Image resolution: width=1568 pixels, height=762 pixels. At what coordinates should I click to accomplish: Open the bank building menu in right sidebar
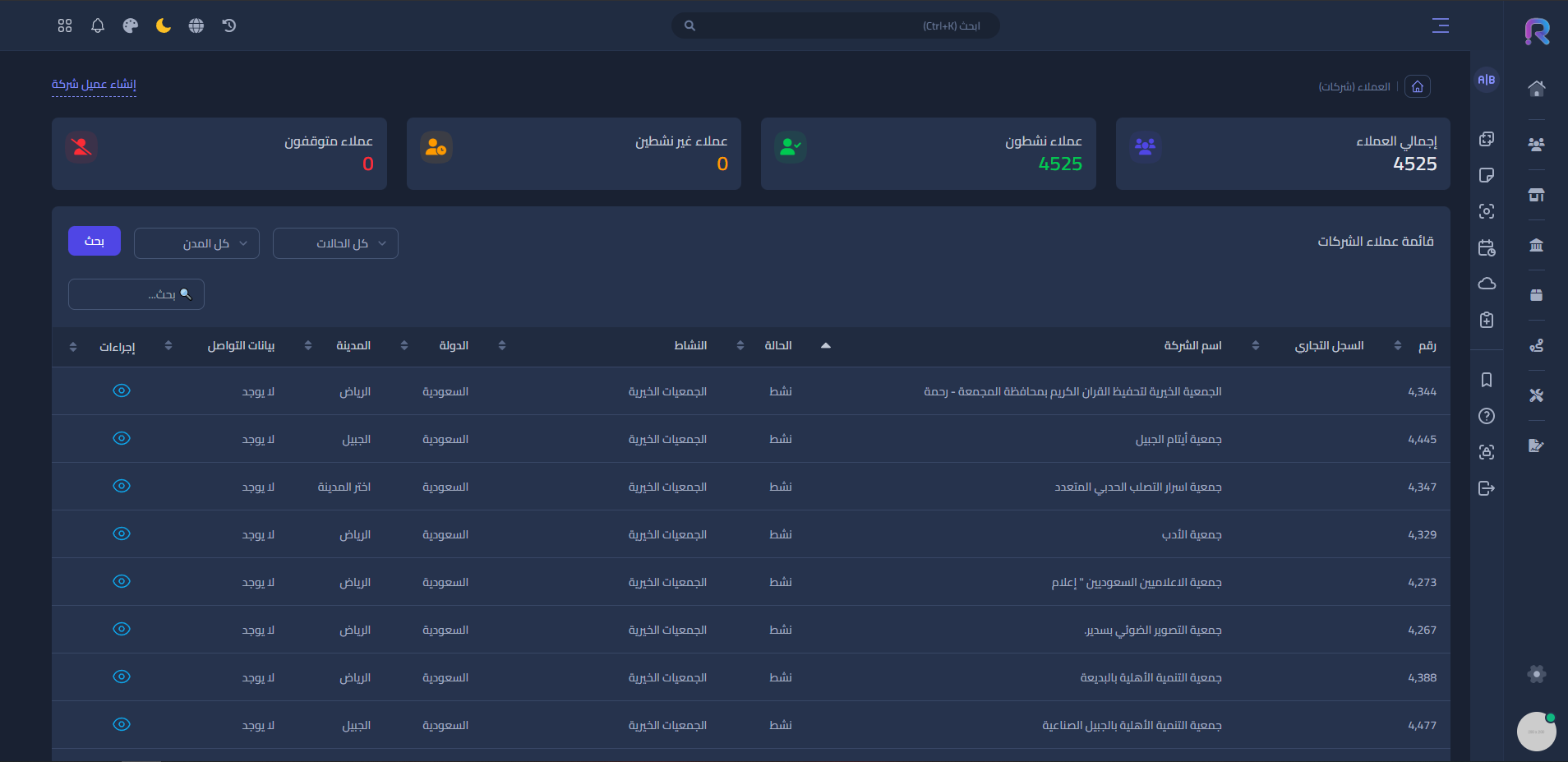pos(1536,245)
